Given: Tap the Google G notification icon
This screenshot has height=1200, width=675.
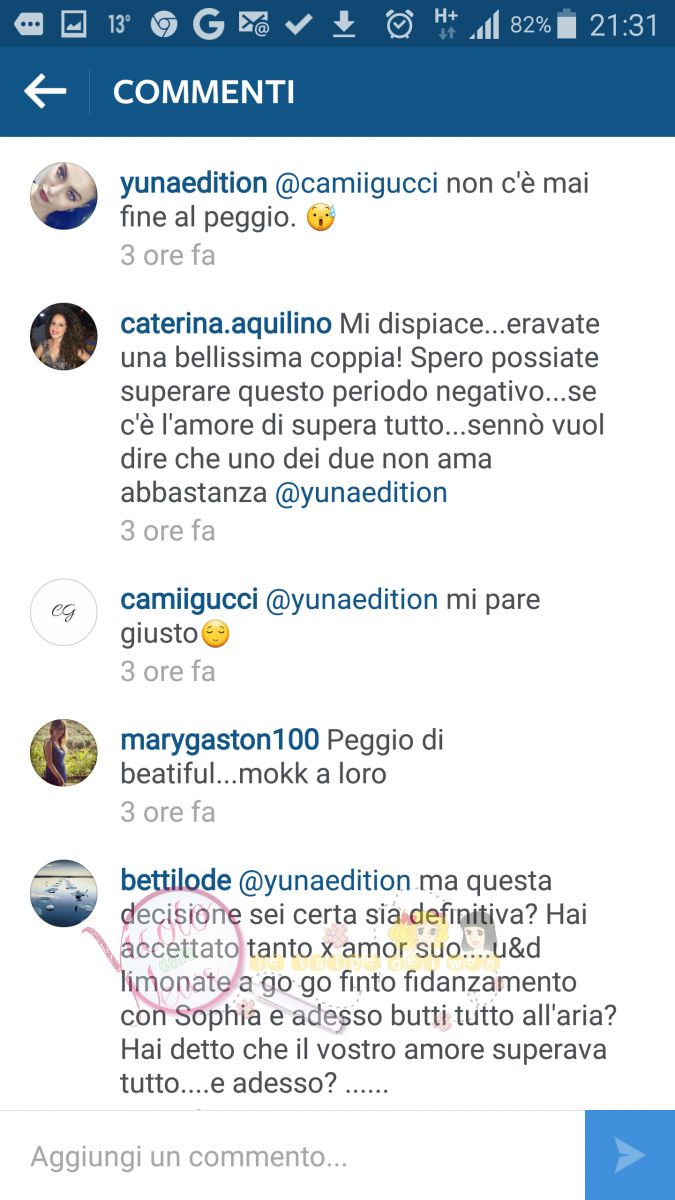Looking at the screenshot, I should pyautogui.click(x=208, y=25).
